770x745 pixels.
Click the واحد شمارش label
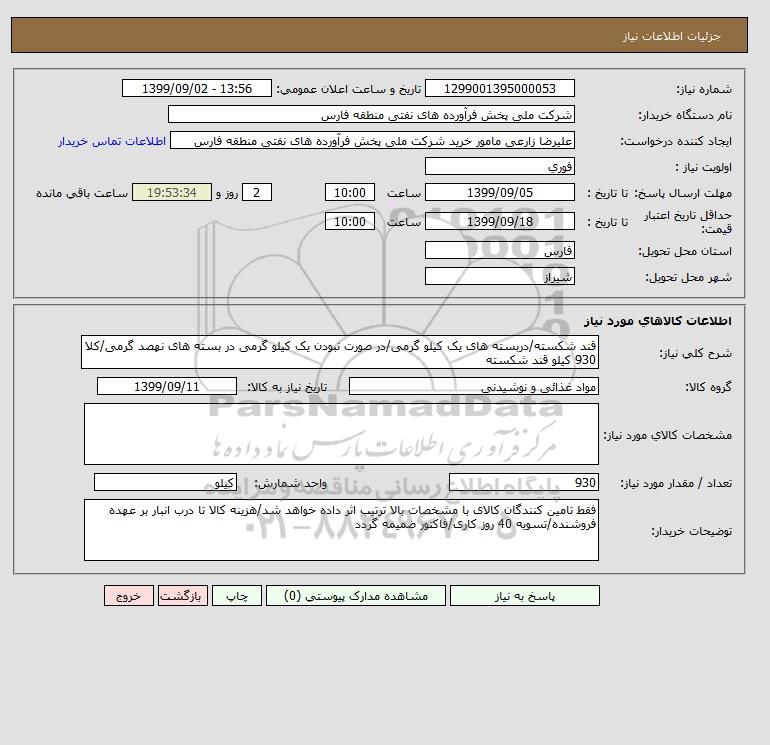click(290, 484)
